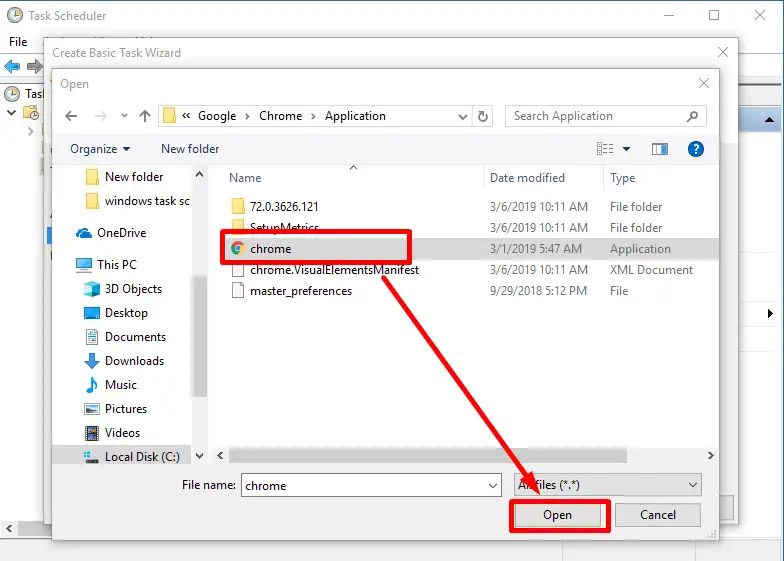
Task: Click the Cancel button
Action: [x=658, y=515]
